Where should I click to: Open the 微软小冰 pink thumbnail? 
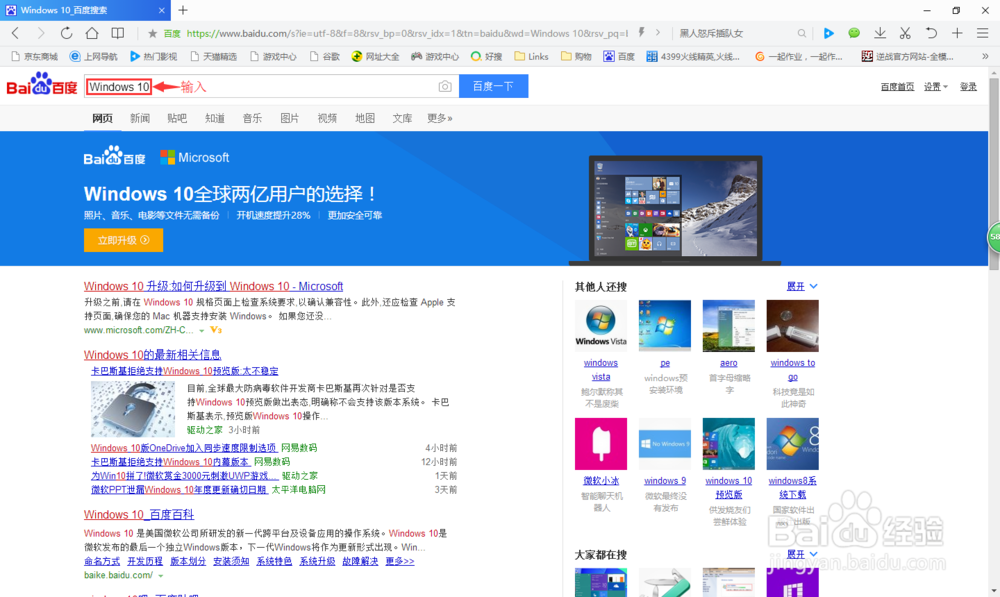point(601,443)
